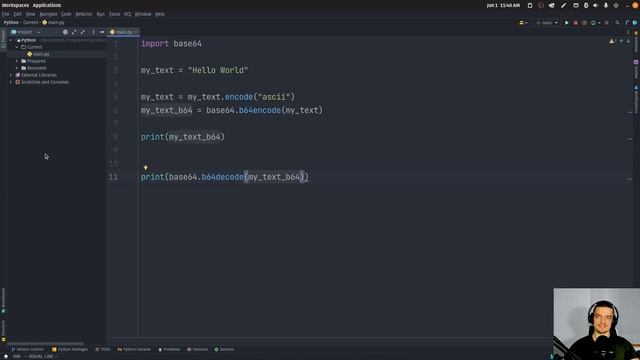Image resolution: width=640 pixels, height=360 pixels.
Task: Expand Scratches and Consoles node
Action: coord(11,82)
